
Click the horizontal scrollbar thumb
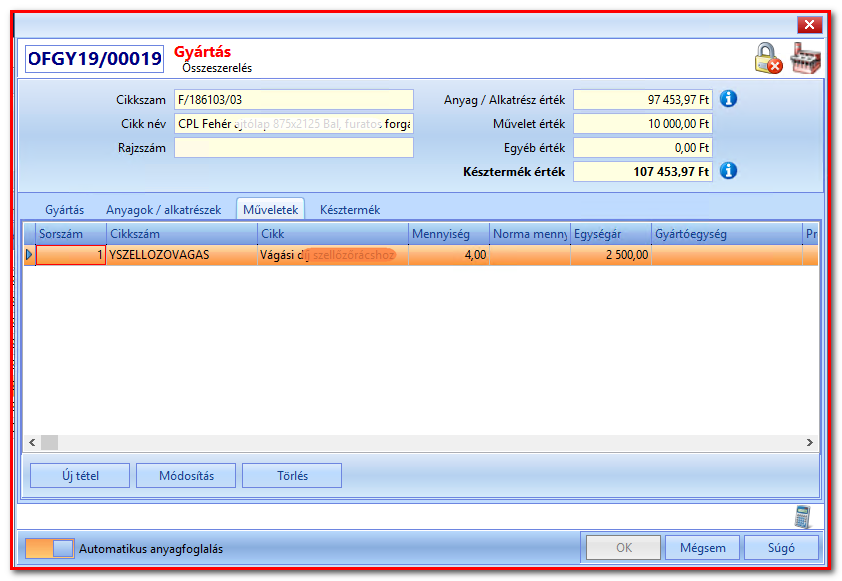pyautogui.click(x=49, y=442)
